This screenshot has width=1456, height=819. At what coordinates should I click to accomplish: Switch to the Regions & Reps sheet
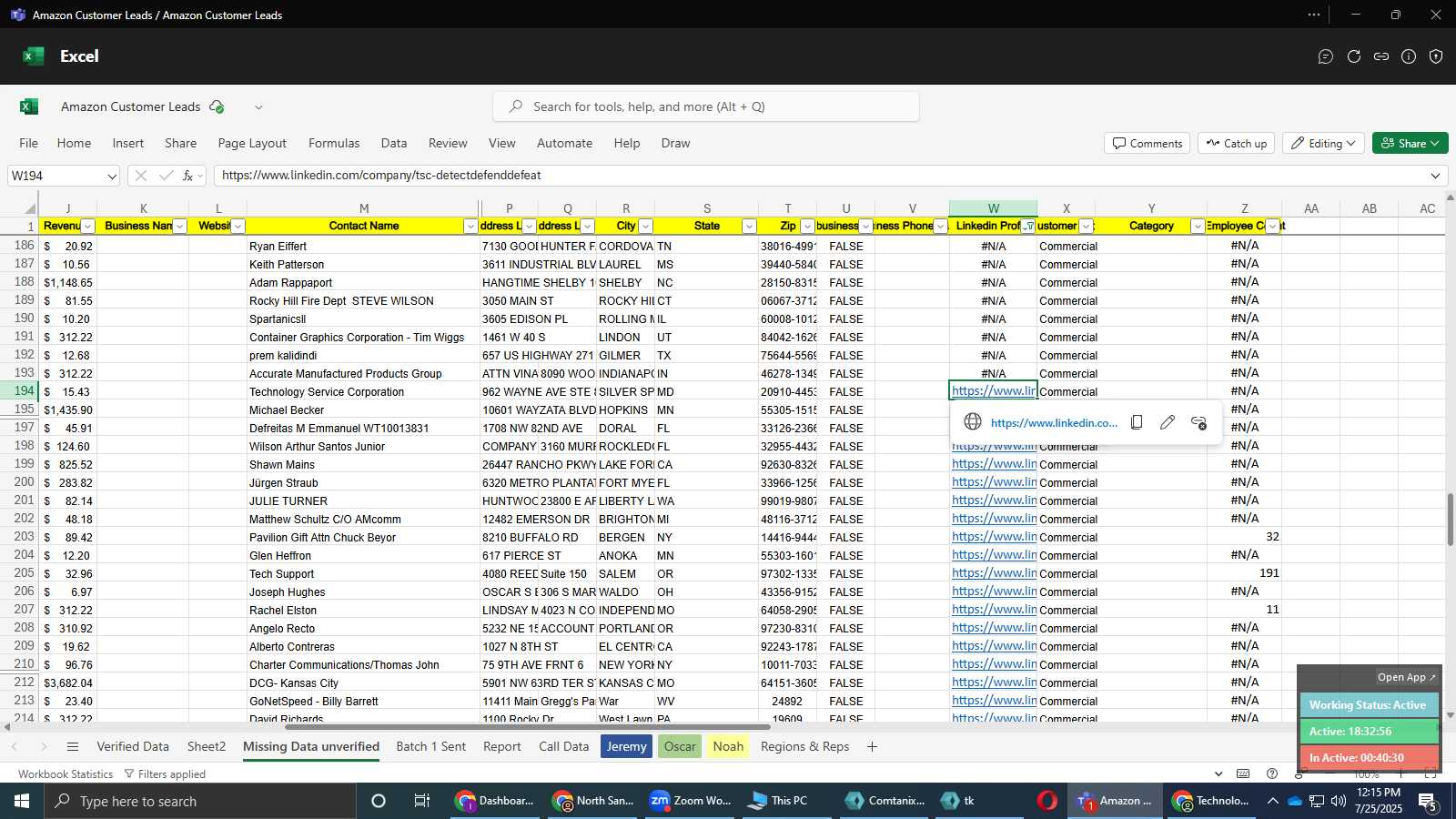[x=804, y=747]
